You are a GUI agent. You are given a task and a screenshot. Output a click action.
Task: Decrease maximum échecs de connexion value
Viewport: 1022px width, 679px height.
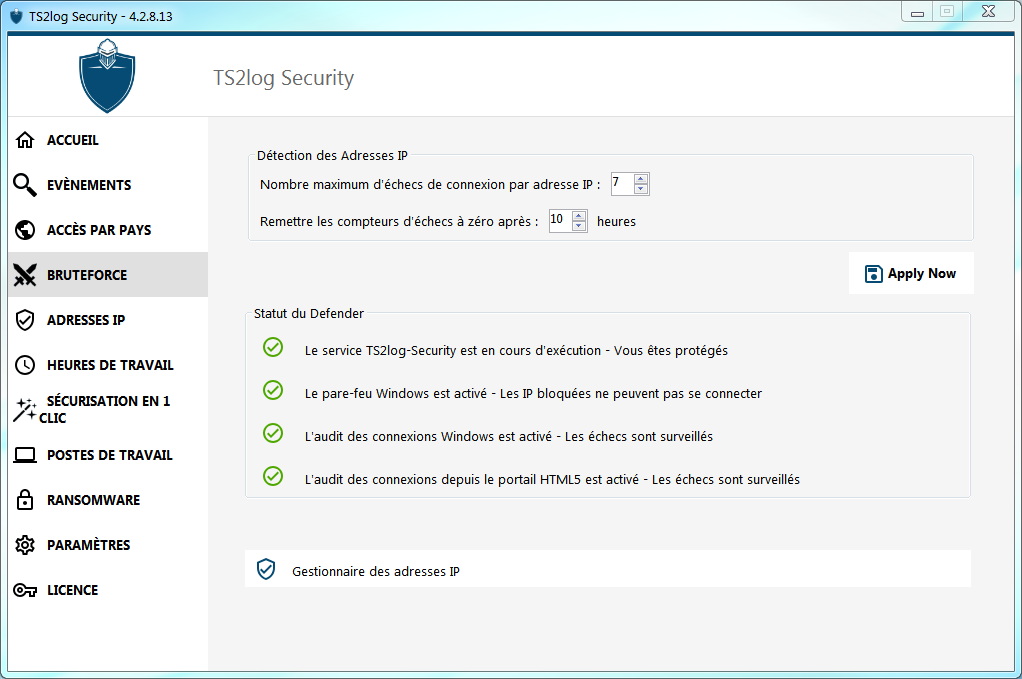point(641,189)
